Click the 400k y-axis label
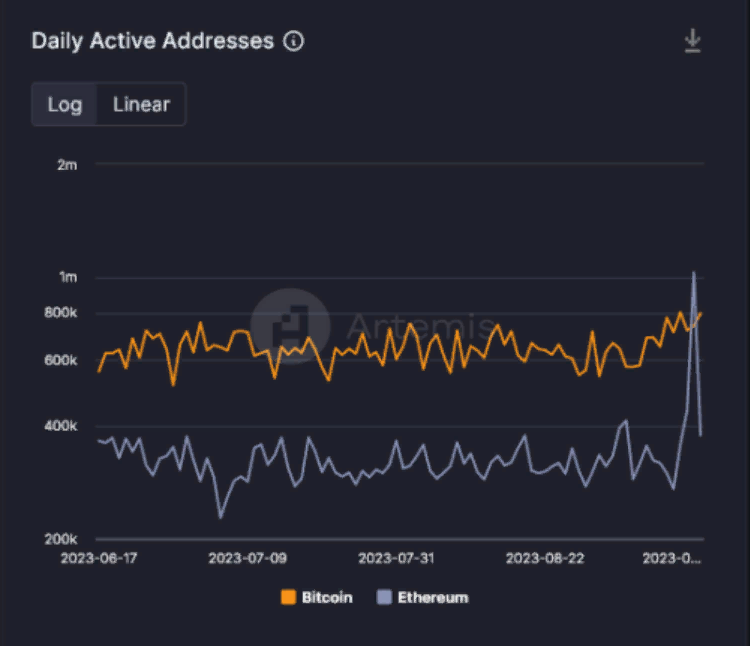750x646 pixels. [x=61, y=426]
